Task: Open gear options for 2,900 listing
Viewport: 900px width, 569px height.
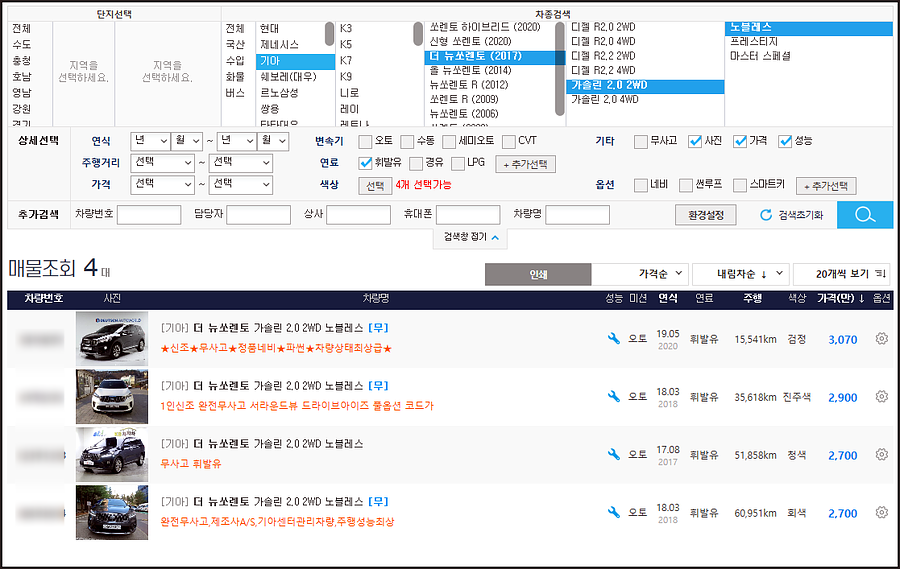Action: 882,397
